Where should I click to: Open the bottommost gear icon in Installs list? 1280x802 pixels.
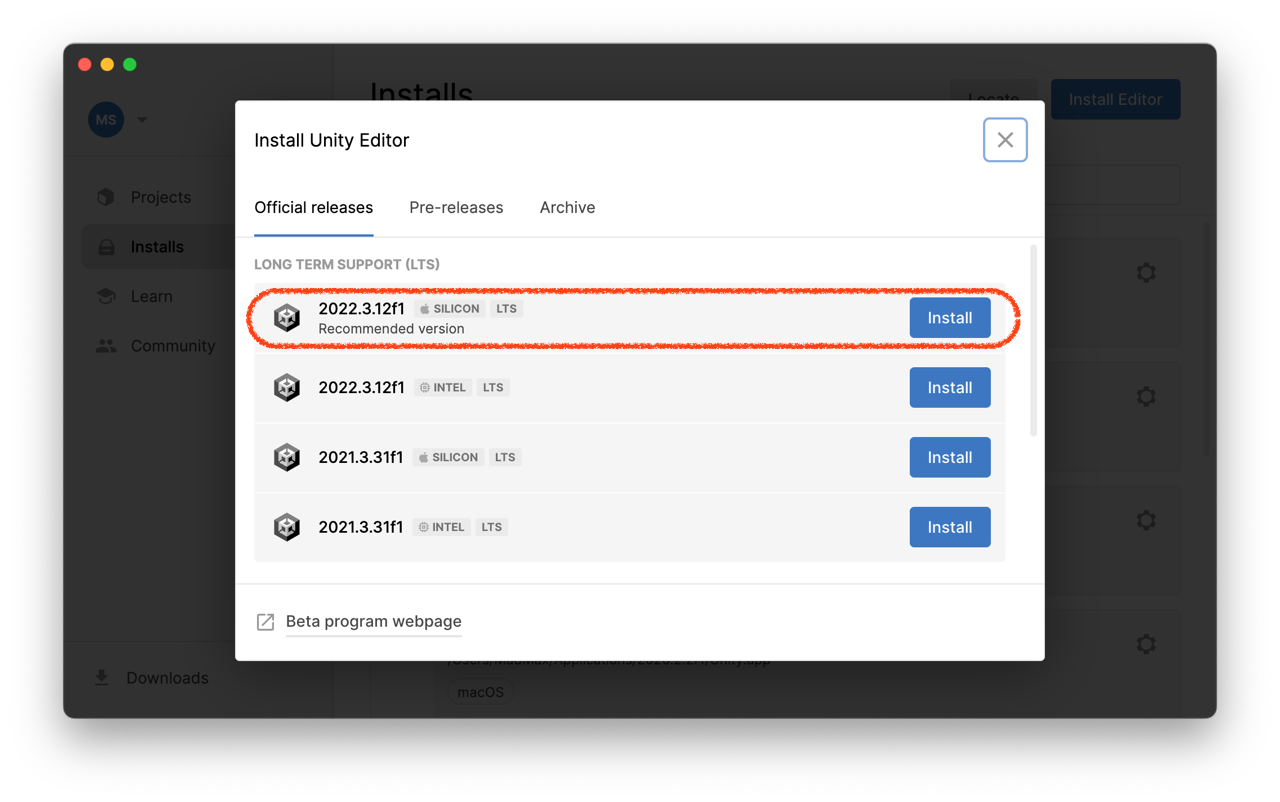[x=1146, y=645]
